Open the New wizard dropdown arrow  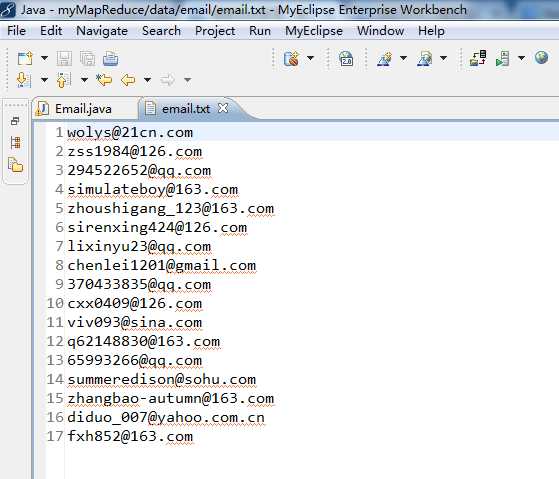click(x=44, y=58)
